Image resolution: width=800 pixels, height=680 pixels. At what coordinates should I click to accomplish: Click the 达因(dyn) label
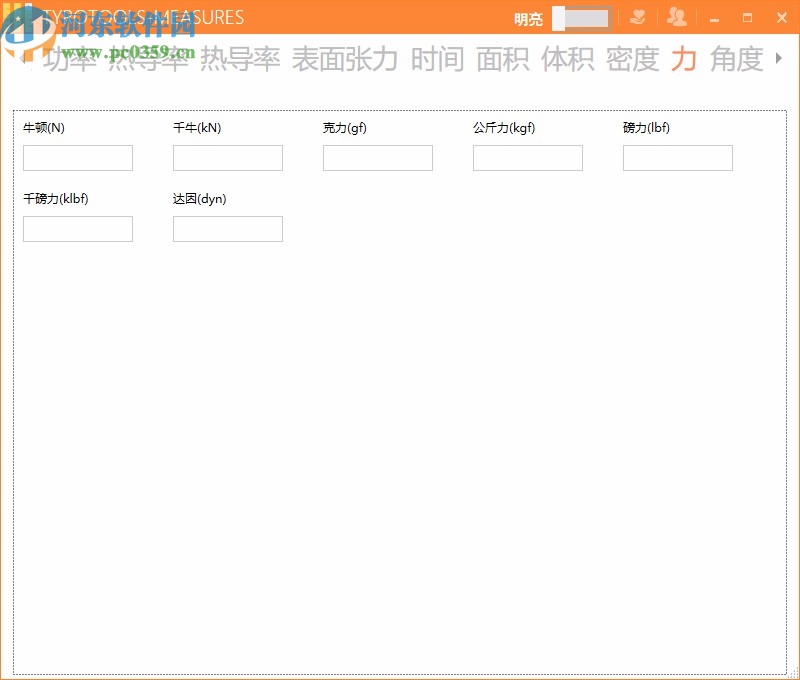(x=199, y=198)
